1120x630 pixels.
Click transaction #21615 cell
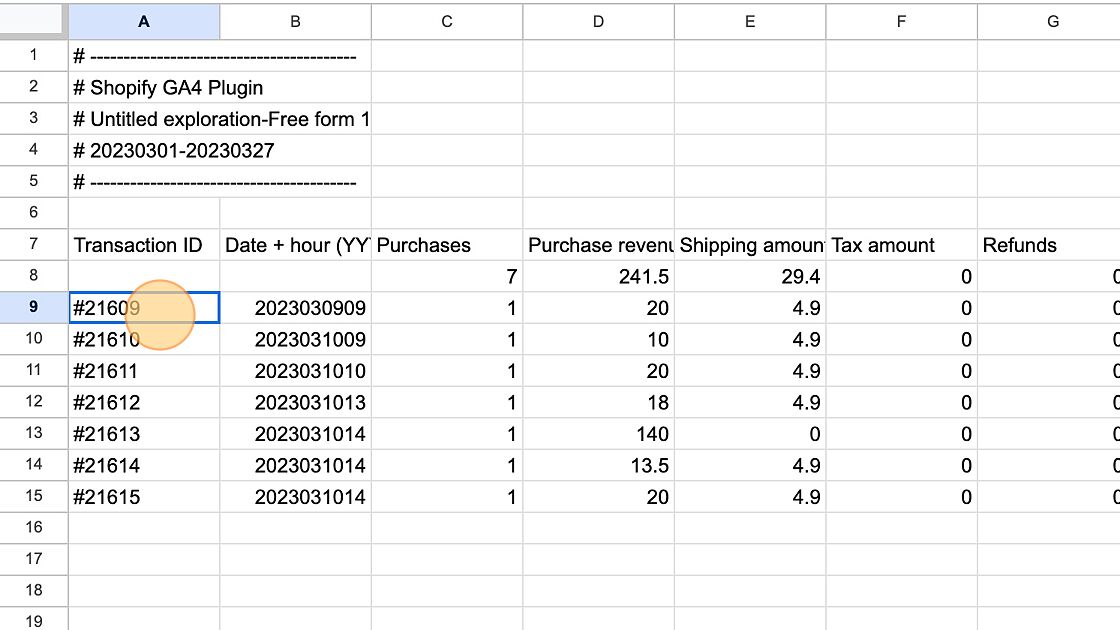click(x=144, y=497)
